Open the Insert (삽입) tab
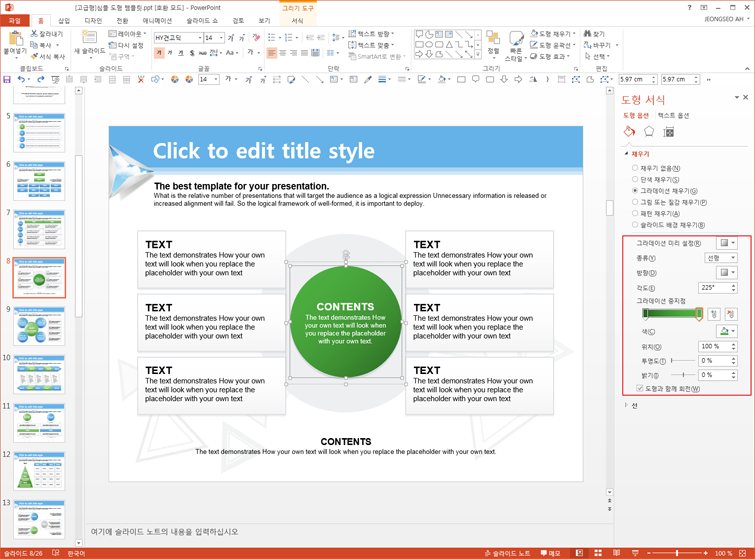The width and height of the screenshot is (755, 559). [64, 20]
